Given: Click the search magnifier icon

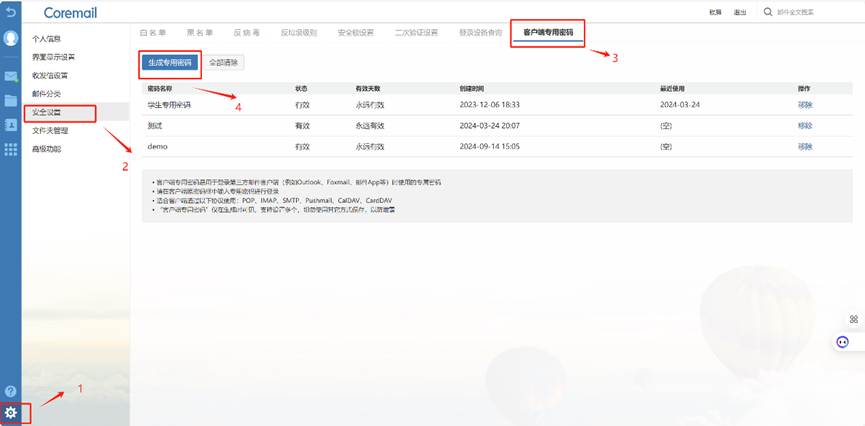Looking at the screenshot, I should coord(768,12).
